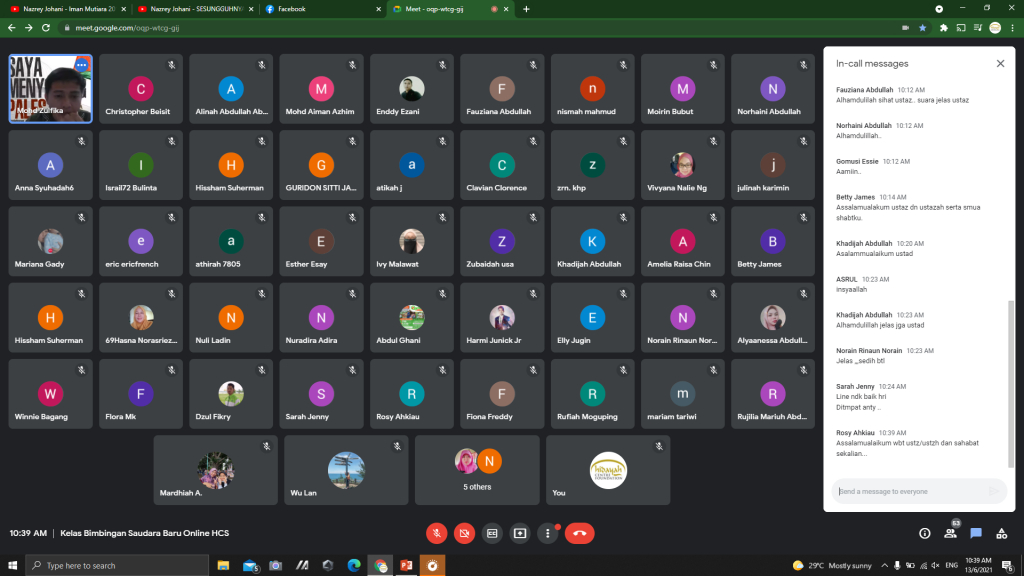The height and width of the screenshot is (576, 1024).
Task: Click the '5 others' participants tile
Action: pyautogui.click(x=477, y=469)
